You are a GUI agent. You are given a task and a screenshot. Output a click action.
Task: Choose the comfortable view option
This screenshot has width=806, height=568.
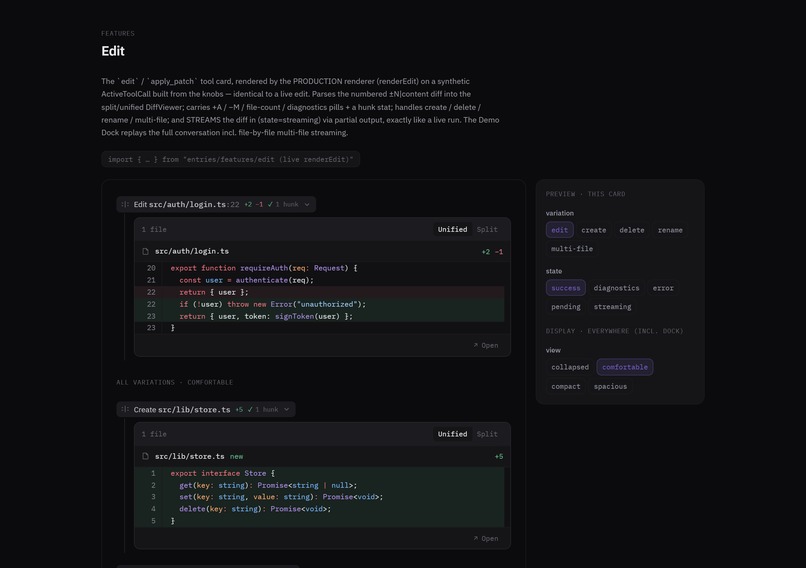click(625, 368)
